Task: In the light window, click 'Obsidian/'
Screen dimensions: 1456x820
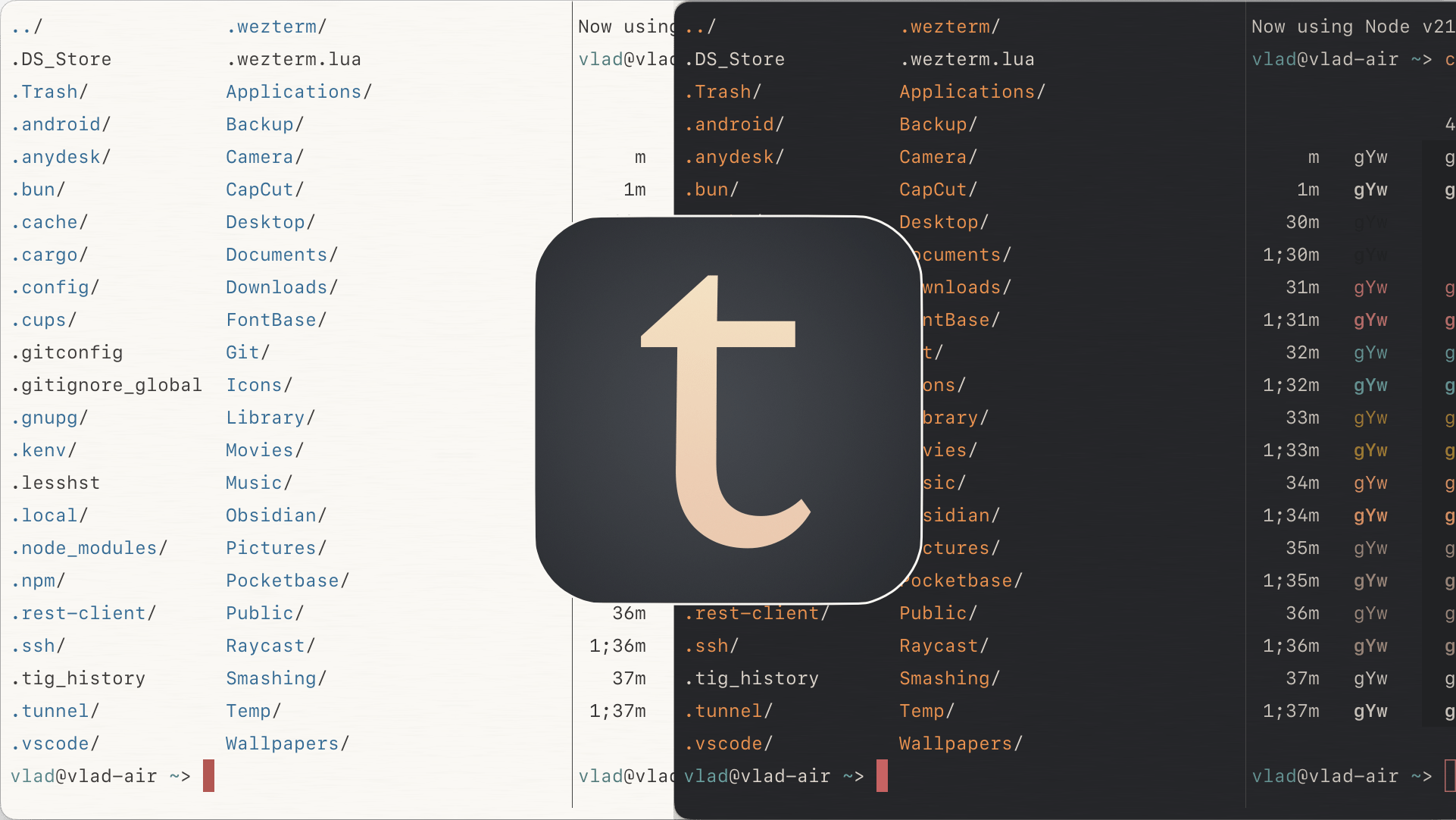Action: [277, 515]
